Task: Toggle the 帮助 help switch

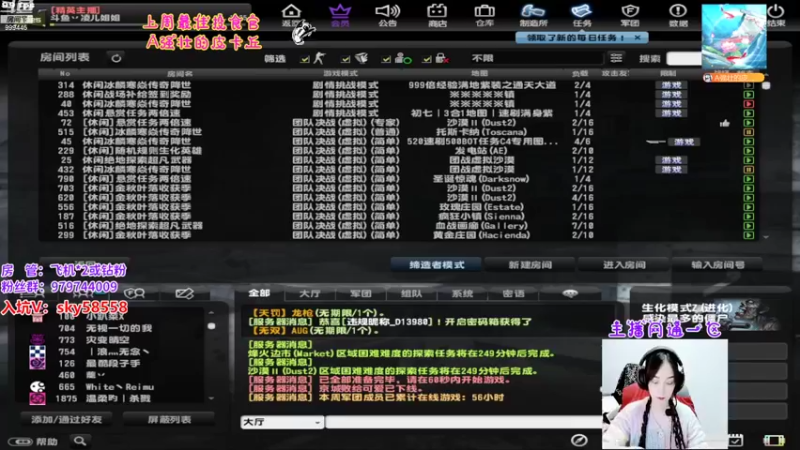Action: coord(21,442)
